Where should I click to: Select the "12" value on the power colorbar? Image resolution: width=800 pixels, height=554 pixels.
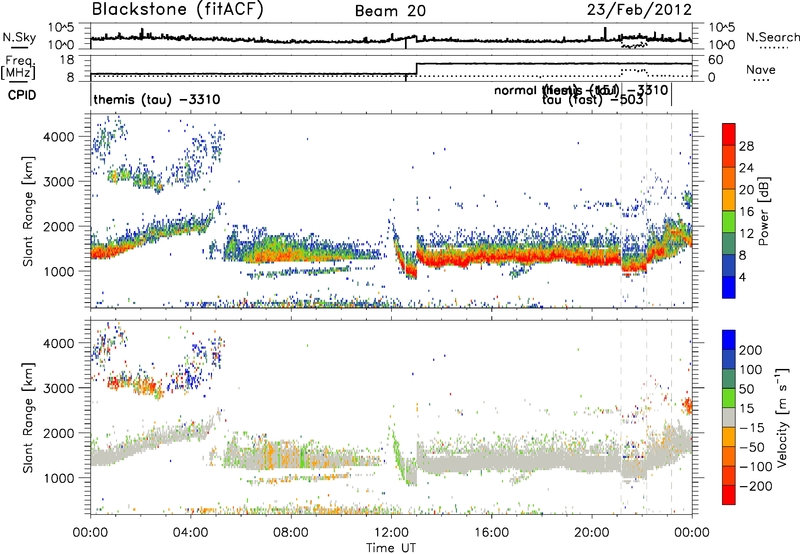[x=746, y=234]
